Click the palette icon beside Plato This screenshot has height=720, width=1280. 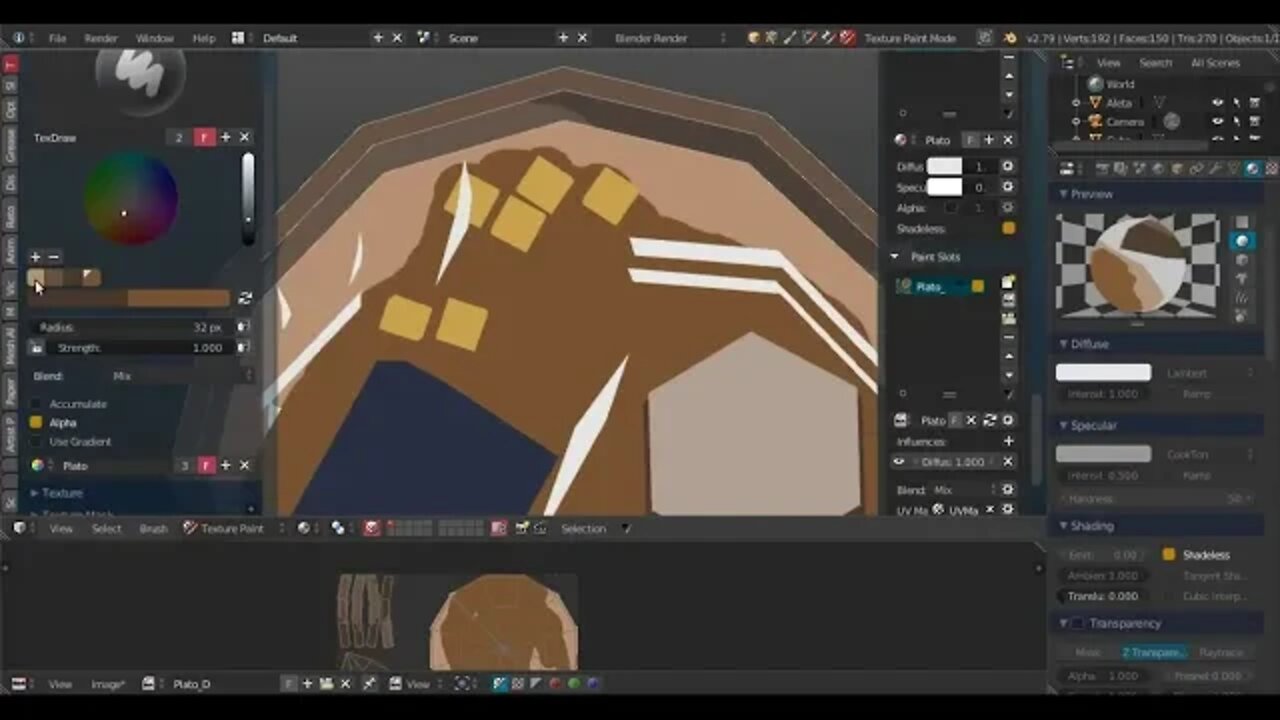[38, 466]
